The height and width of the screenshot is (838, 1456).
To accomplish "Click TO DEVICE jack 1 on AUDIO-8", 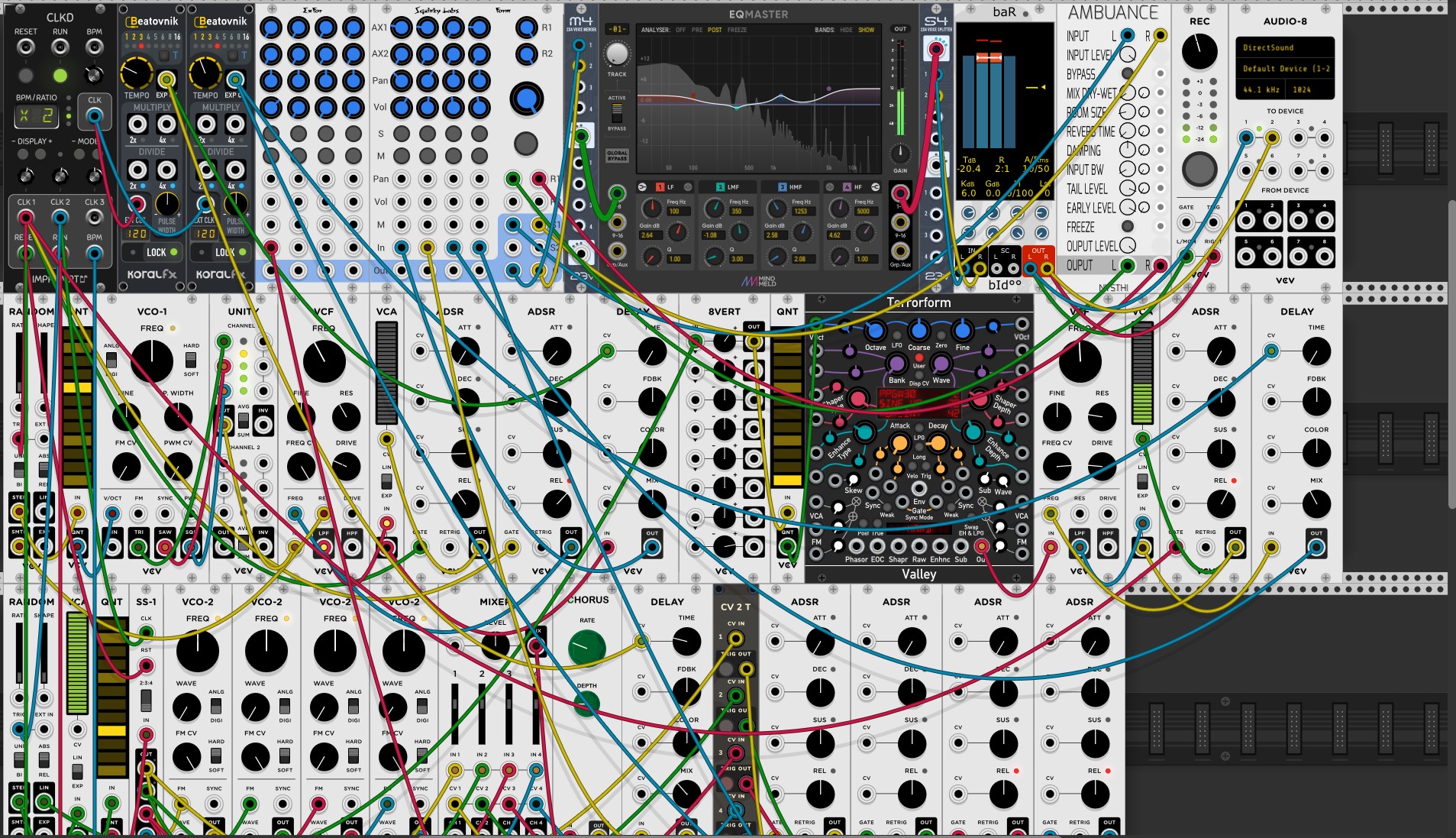I will coord(1246,138).
